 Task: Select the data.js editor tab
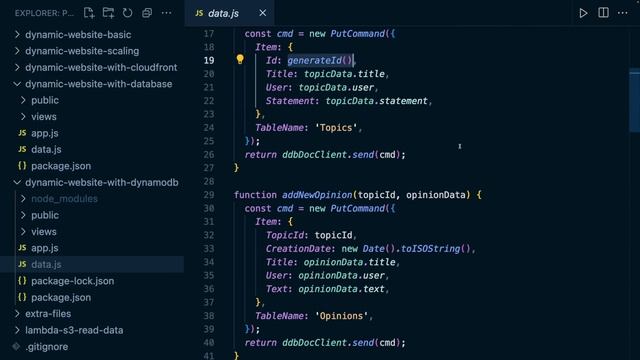[229, 13]
